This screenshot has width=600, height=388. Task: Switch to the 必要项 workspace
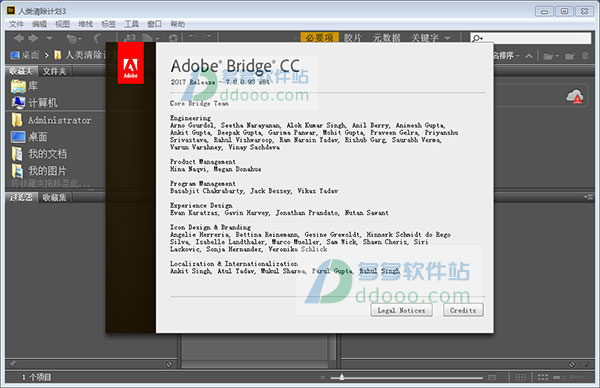(x=320, y=38)
